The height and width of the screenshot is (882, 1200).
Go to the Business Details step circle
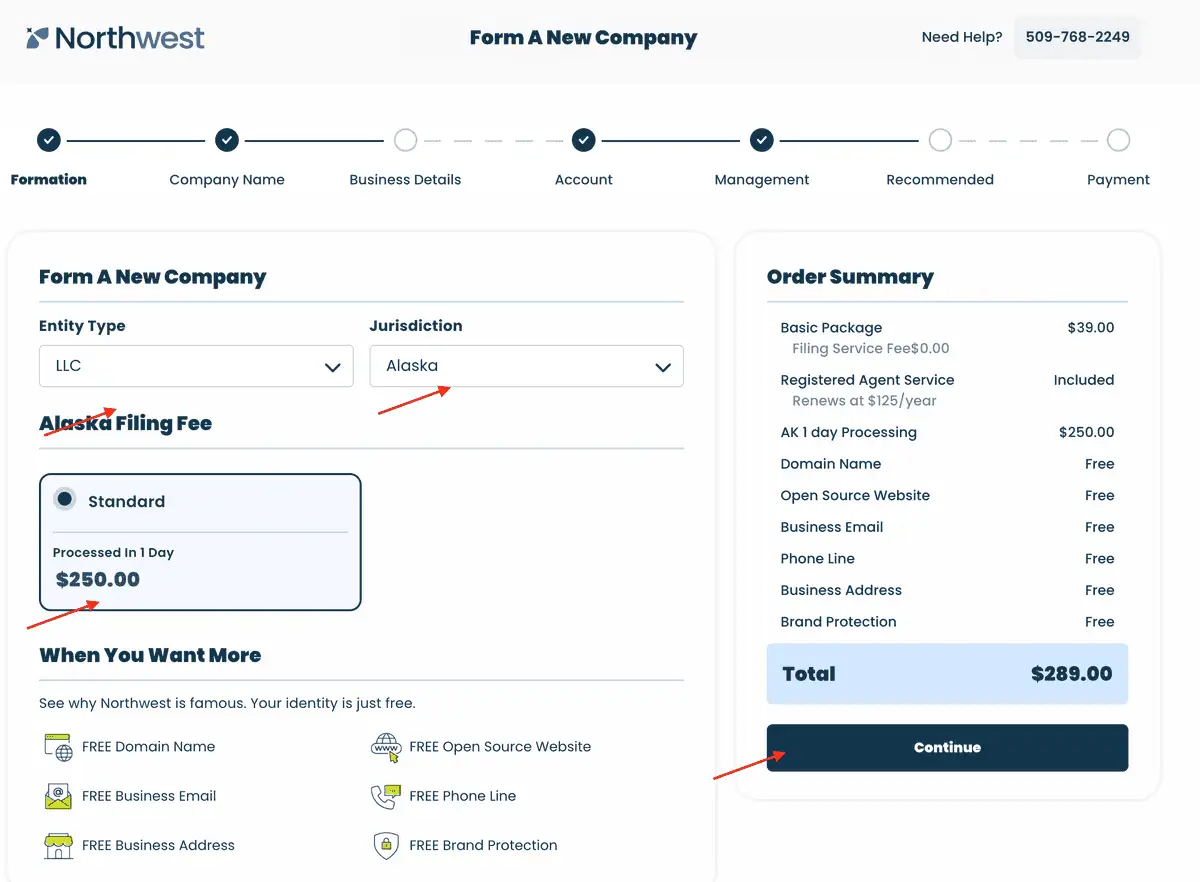(x=405, y=140)
